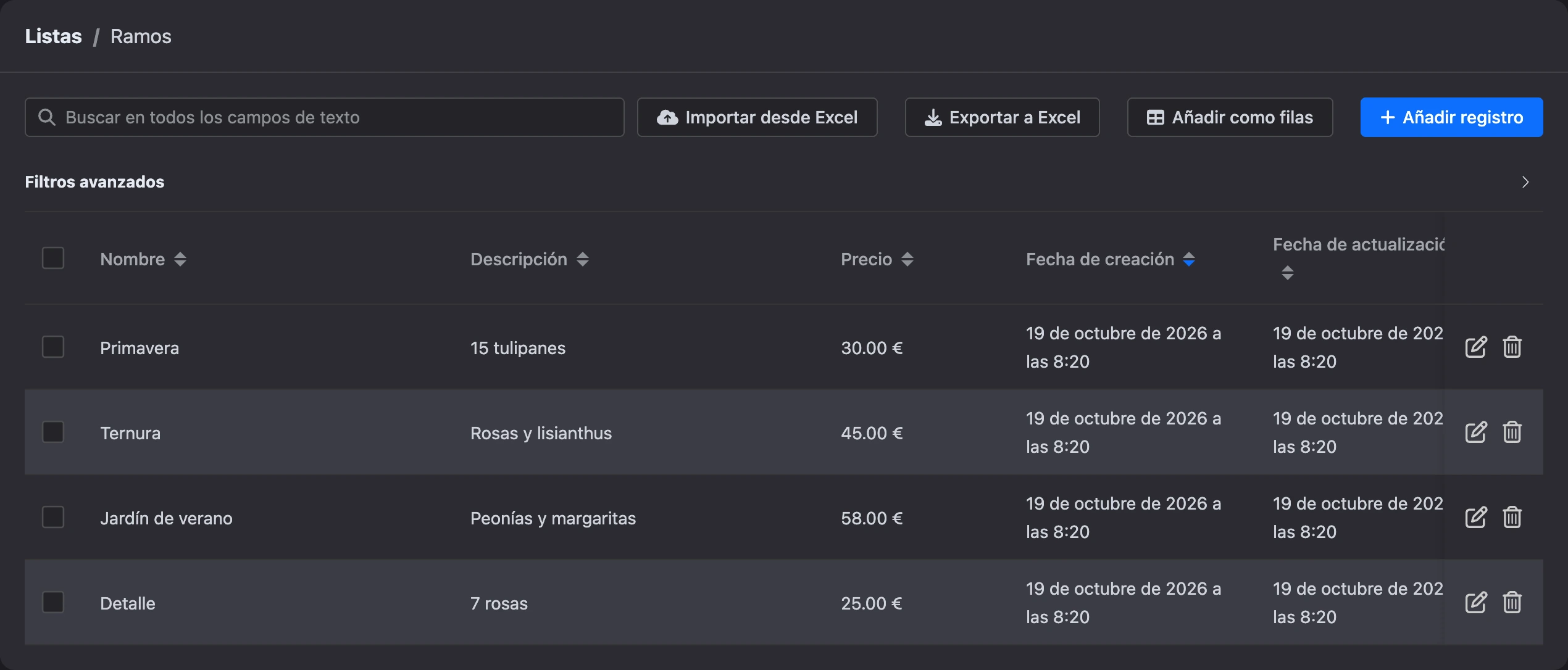This screenshot has height=670, width=1568.
Task: Sort by Fecha de actualización arrows
Action: point(1287,273)
